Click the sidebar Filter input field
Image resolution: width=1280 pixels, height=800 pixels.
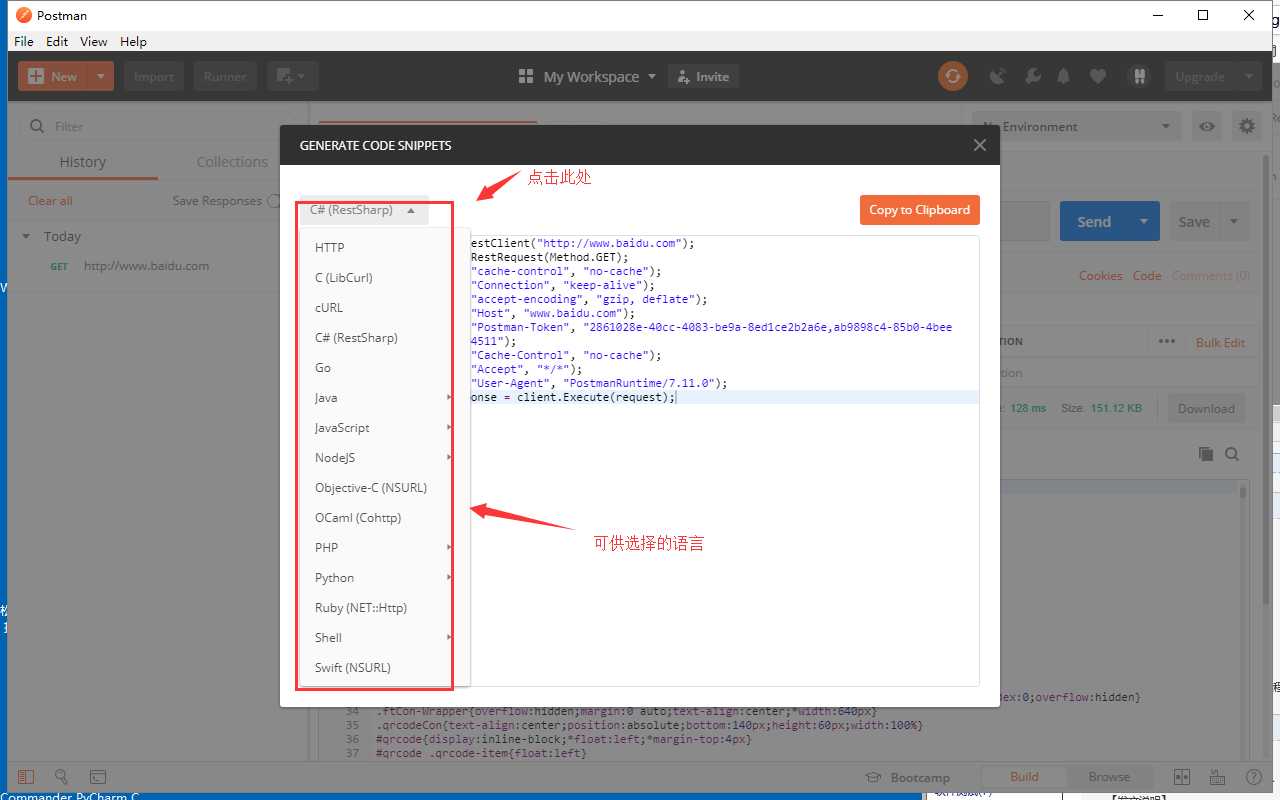160,126
